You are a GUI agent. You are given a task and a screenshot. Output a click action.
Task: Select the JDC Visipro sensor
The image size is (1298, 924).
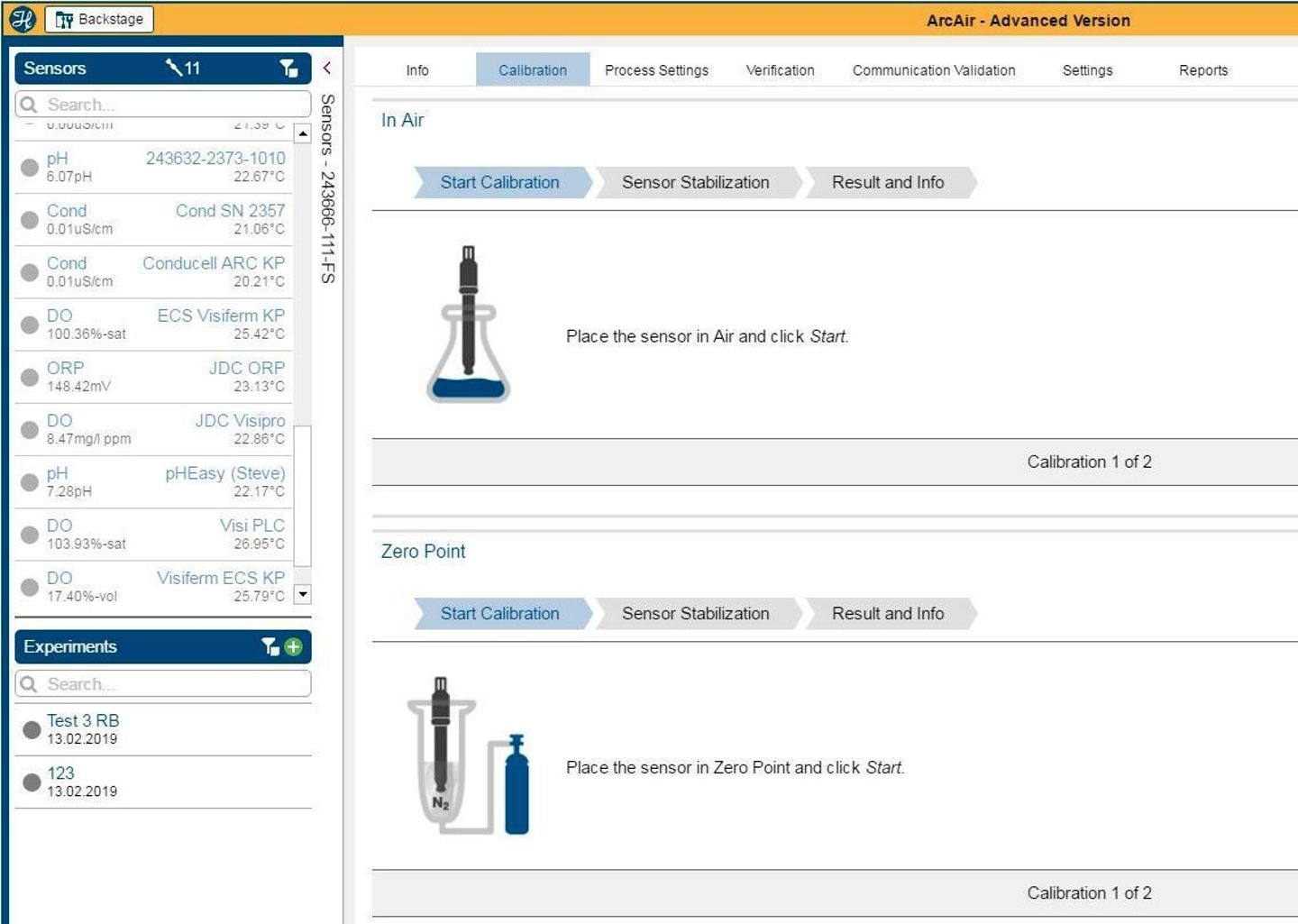pyautogui.click(x=154, y=429)
